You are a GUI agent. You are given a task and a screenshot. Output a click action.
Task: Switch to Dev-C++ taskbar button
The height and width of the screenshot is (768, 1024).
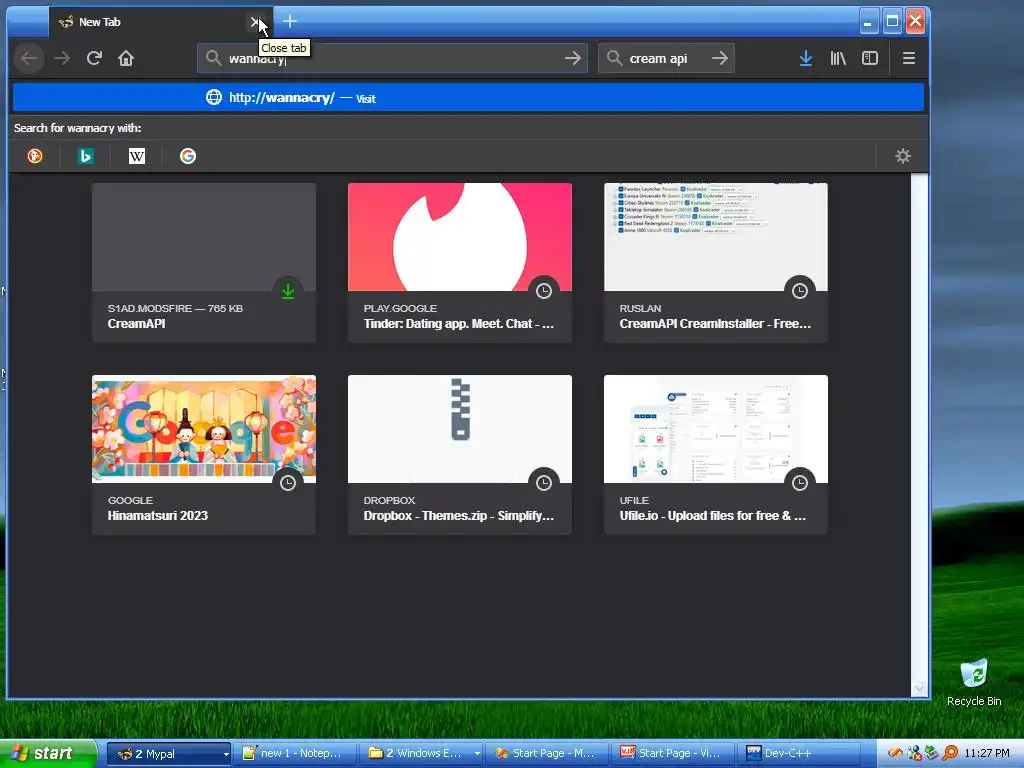799,754
